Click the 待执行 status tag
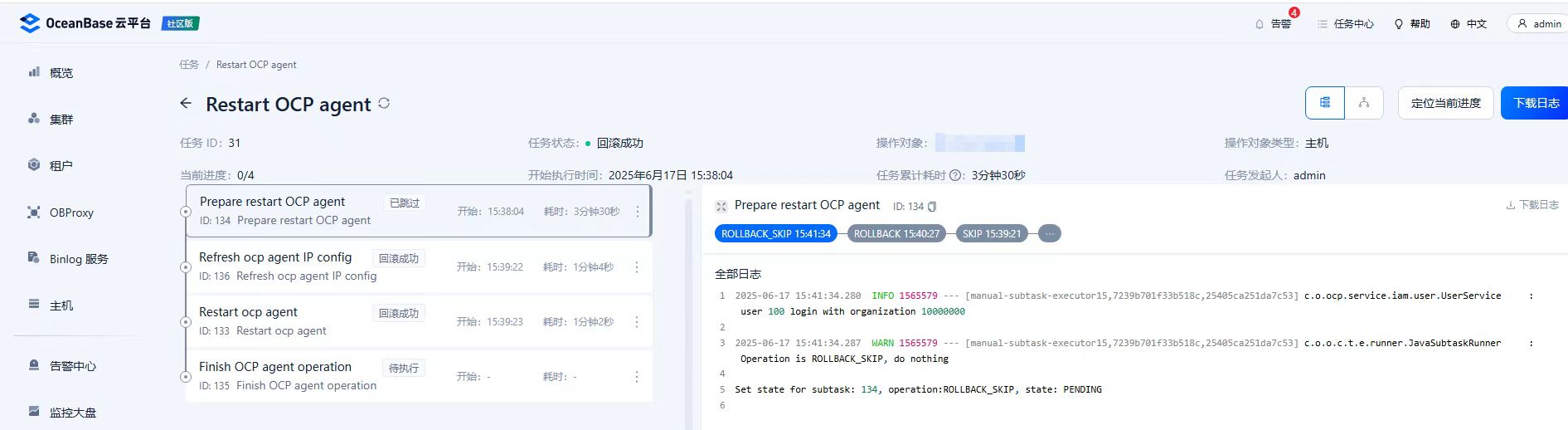The image size is (1568, 430). 404,369
